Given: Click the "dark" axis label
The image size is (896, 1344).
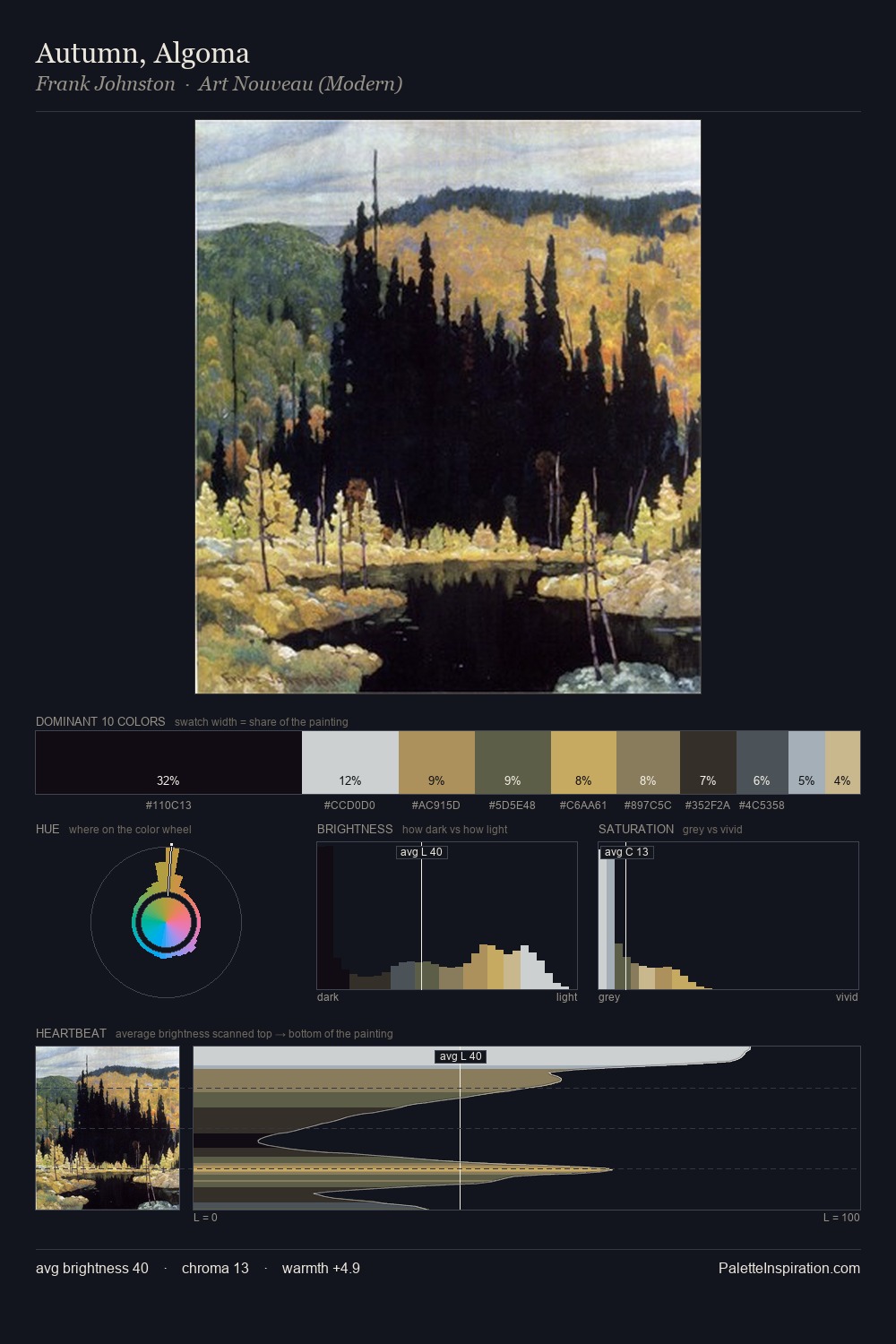Looking at the screenshot, I should click(328, 997).
